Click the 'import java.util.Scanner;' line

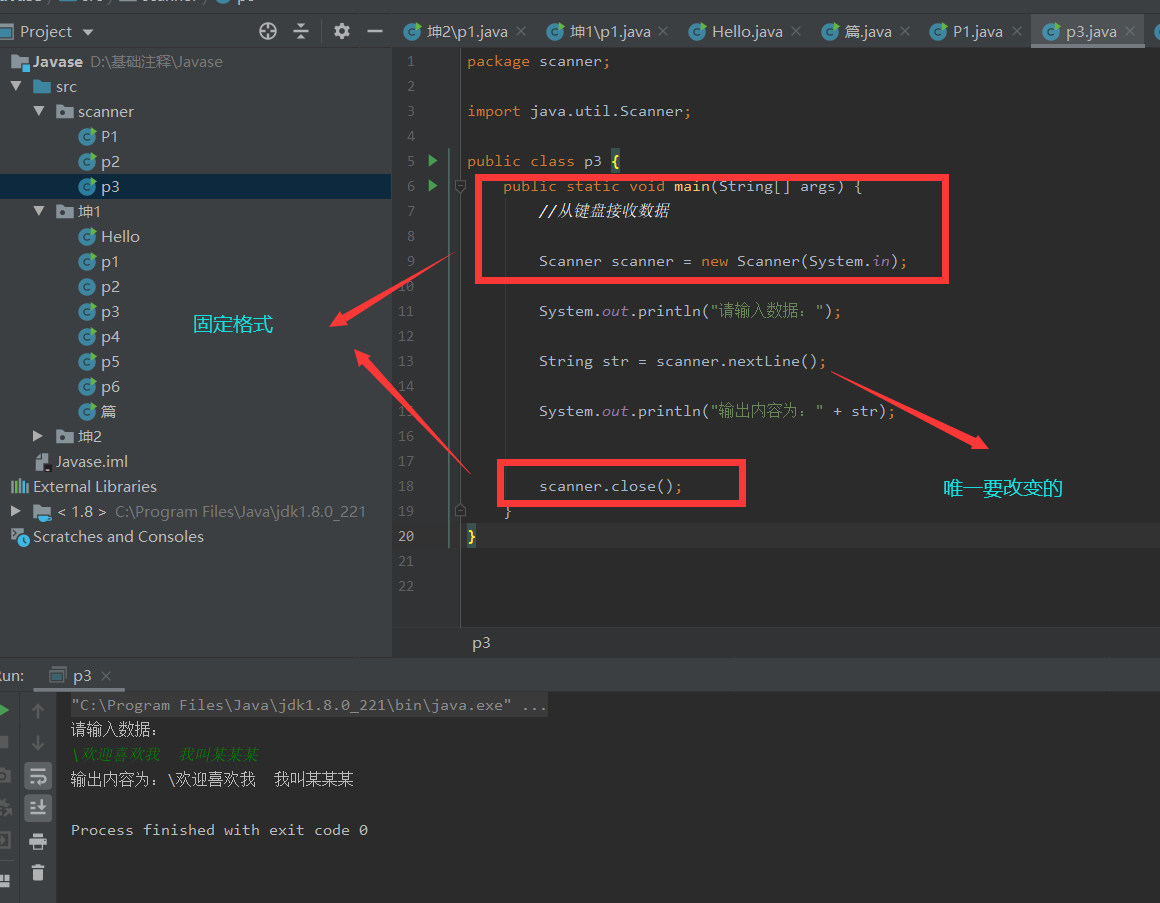[579, 111]
